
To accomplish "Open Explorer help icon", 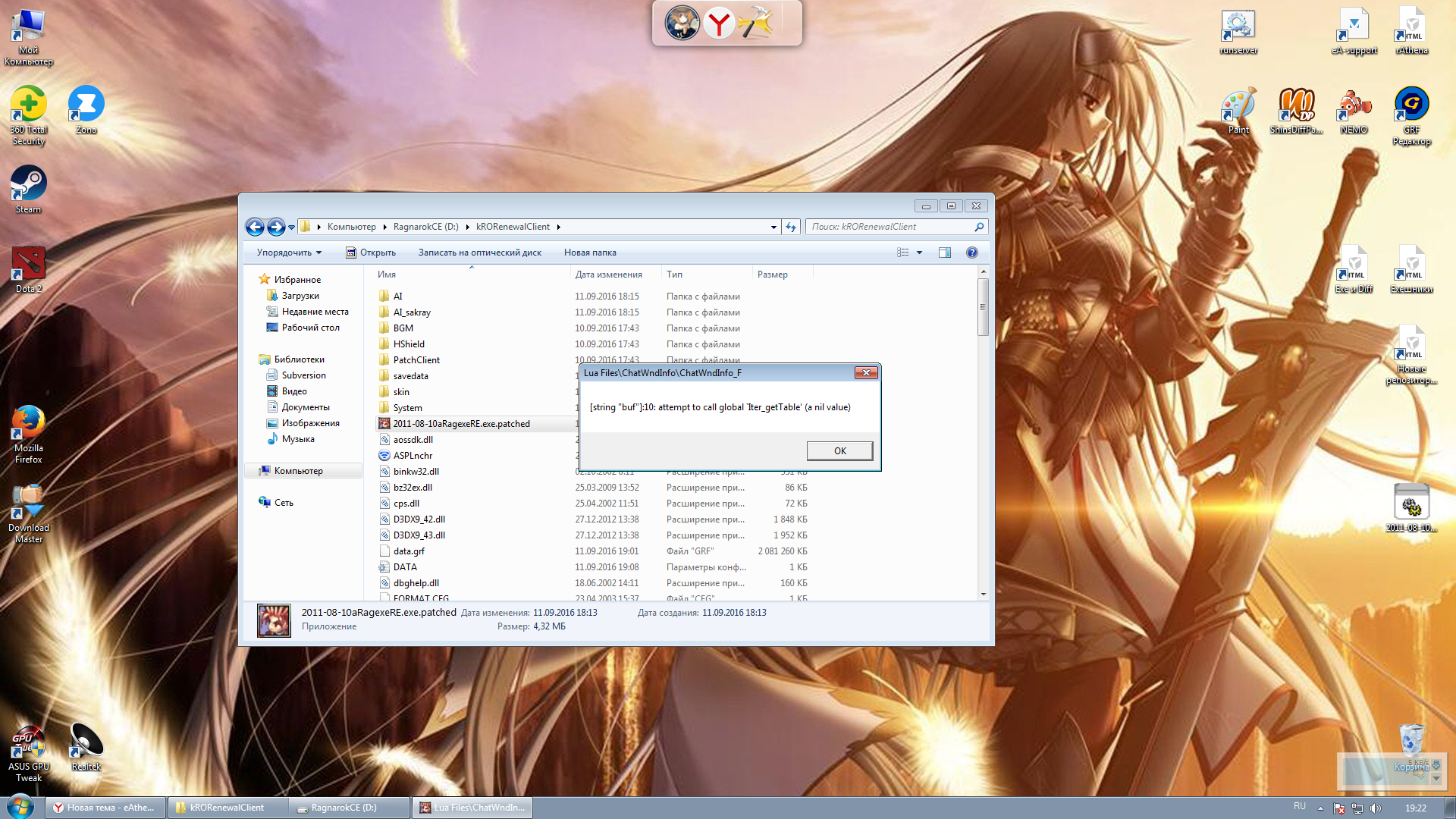I will click(972, 253).
